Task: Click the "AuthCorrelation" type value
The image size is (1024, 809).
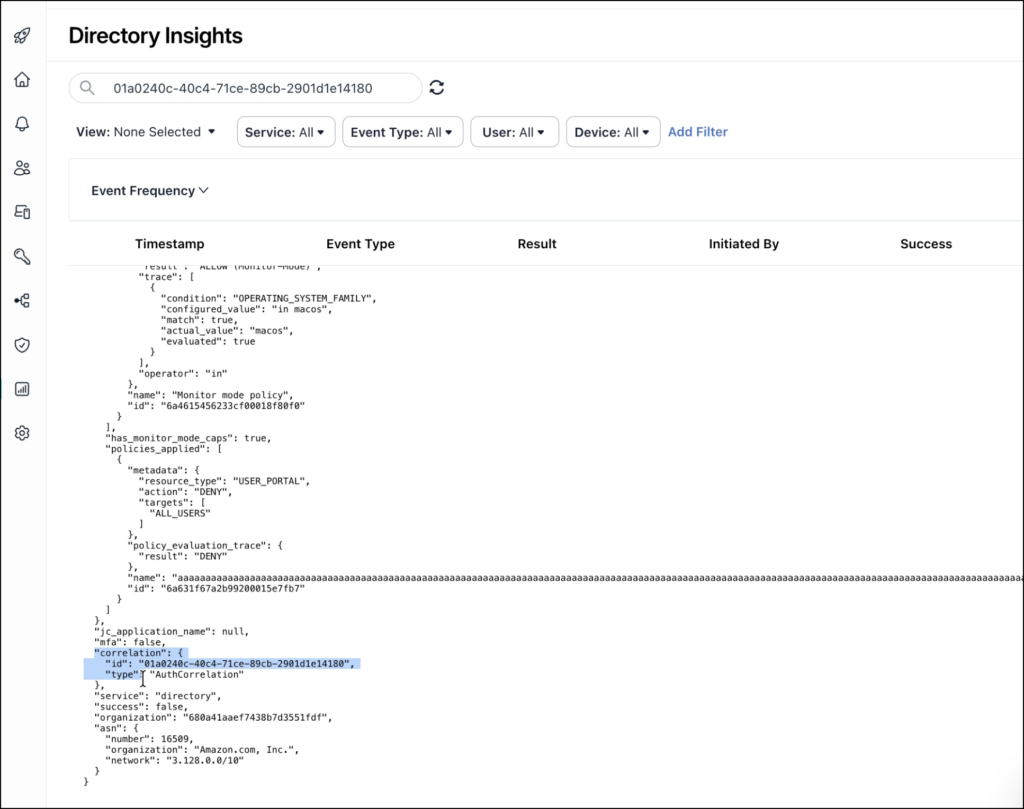Action: click(x=197, y=674)
